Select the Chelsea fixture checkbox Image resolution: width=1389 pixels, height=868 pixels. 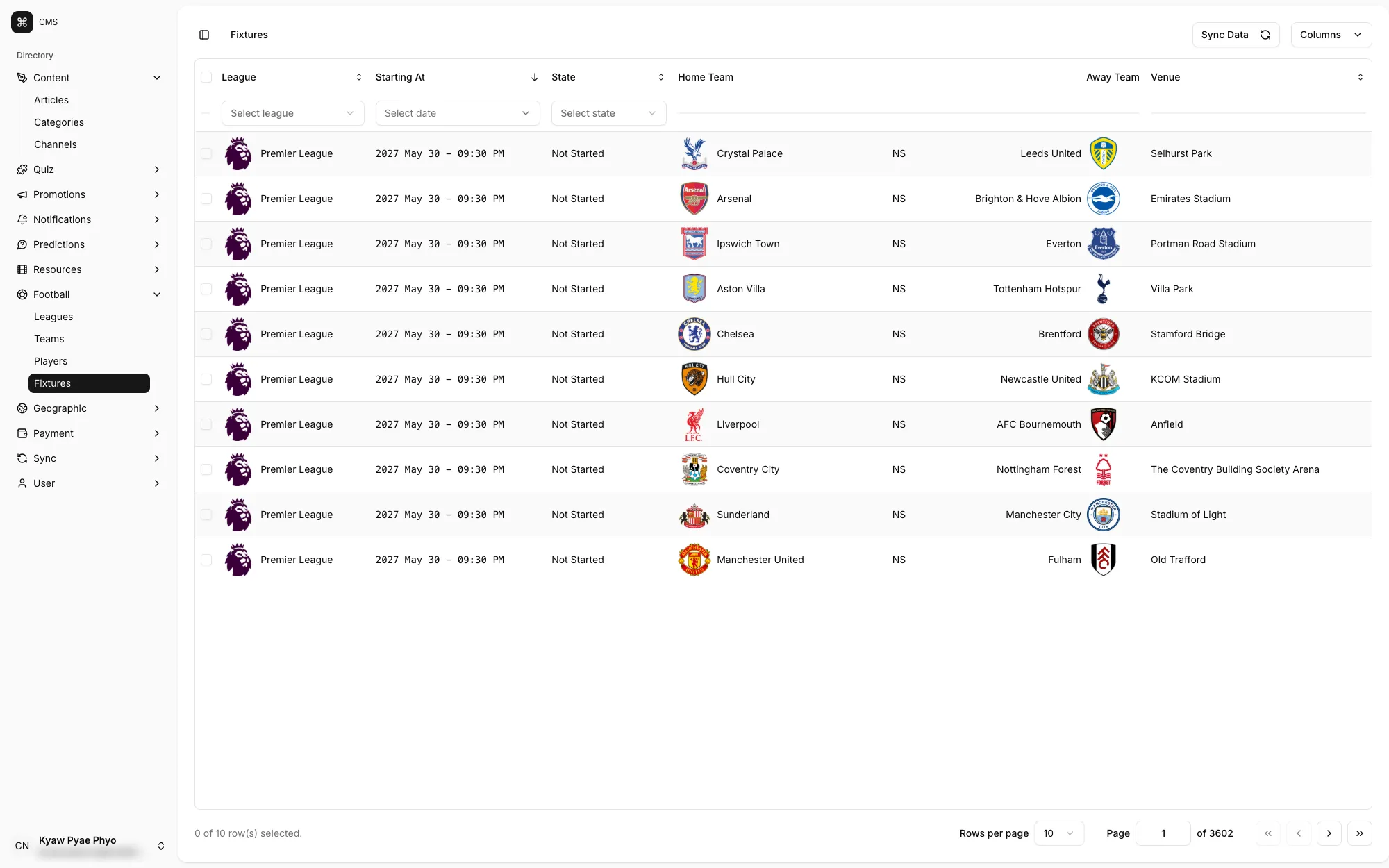pyautogui.click(x=206, y=334)
